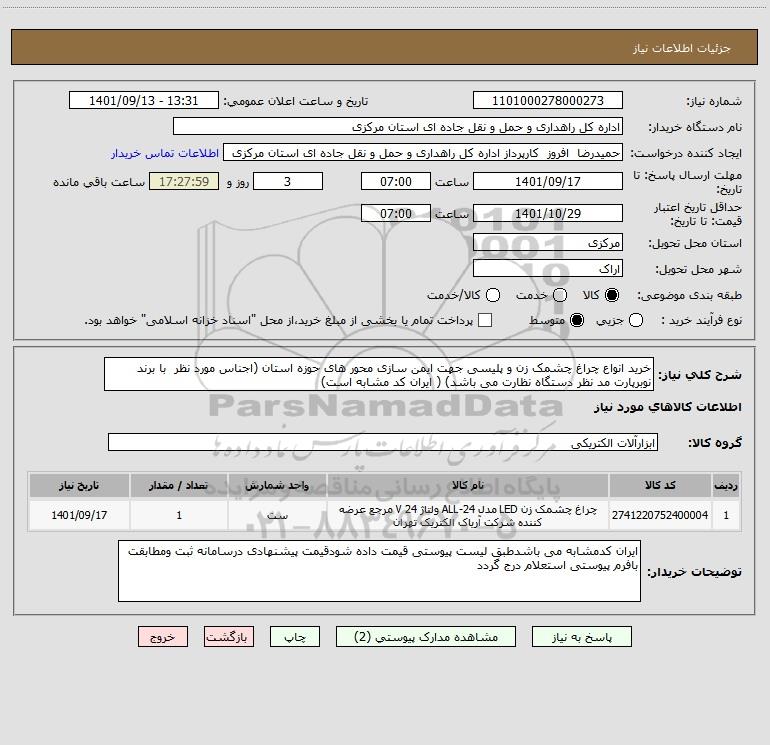Select the خدمت radio button
Viewport: 770px width, 745px height.
pos(560,295)
